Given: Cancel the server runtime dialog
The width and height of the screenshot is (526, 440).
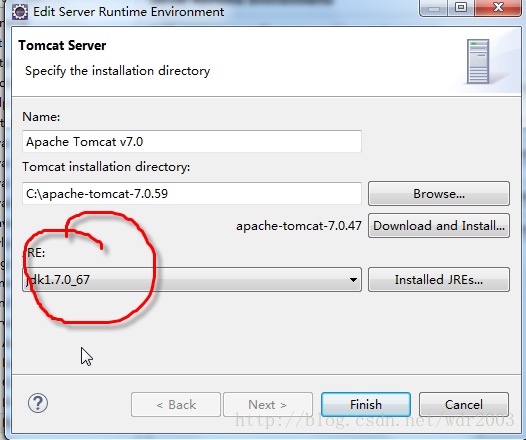Looking at the screenshot, I should pos(464,404).
